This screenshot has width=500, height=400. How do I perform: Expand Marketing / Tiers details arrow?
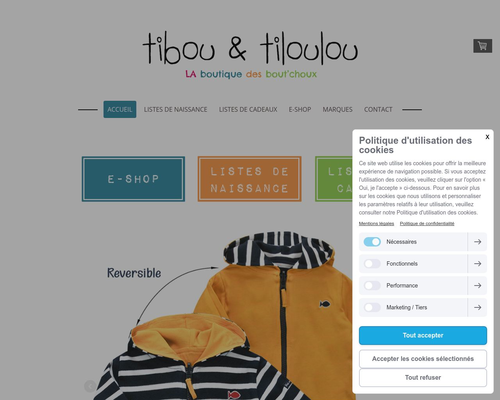[x=477, y=307]
